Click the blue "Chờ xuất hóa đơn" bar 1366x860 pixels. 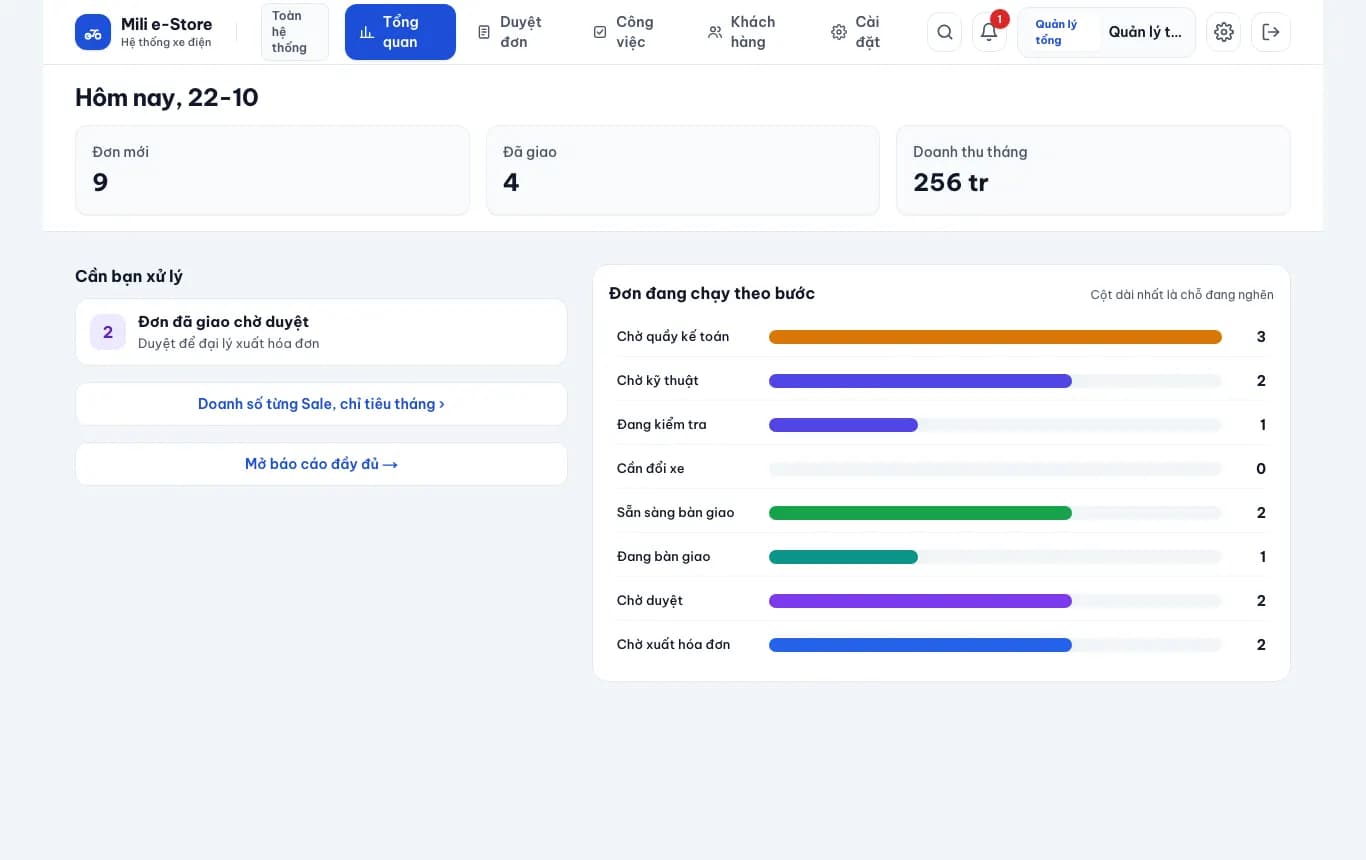pyautogui.click(x=920, y=645)
